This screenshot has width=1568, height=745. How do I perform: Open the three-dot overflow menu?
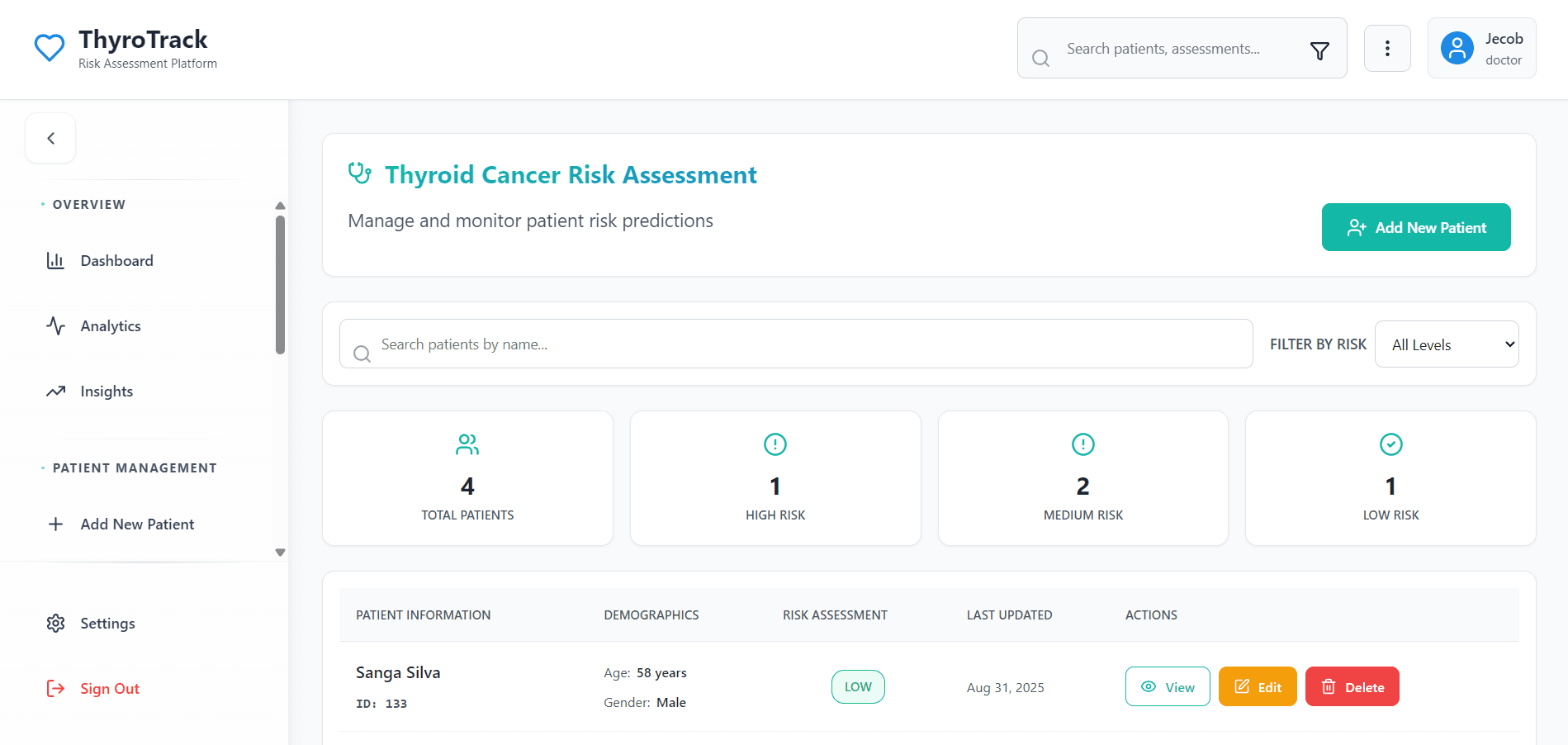[1387, 48]
